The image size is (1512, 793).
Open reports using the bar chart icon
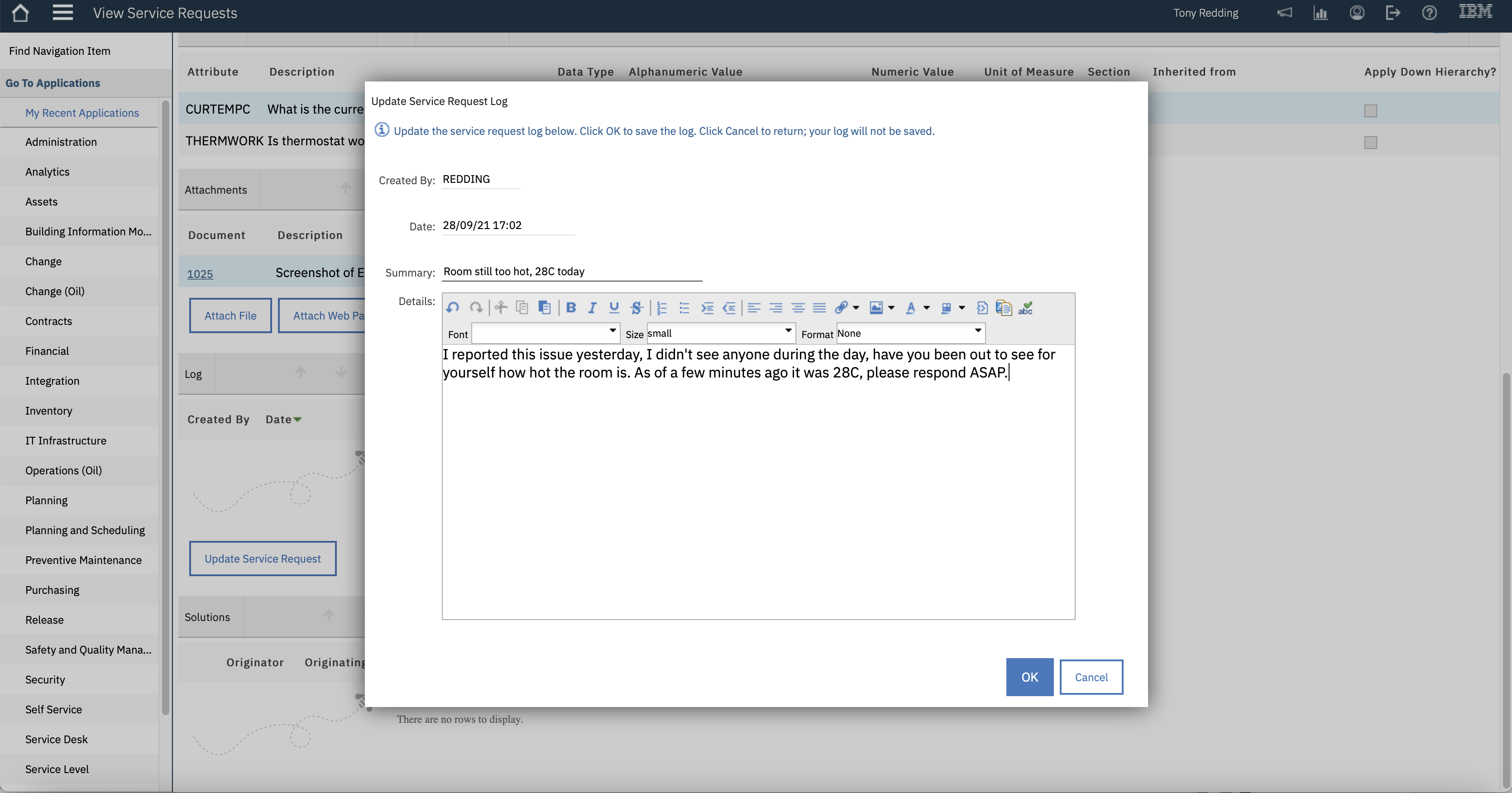point(1321,12)
